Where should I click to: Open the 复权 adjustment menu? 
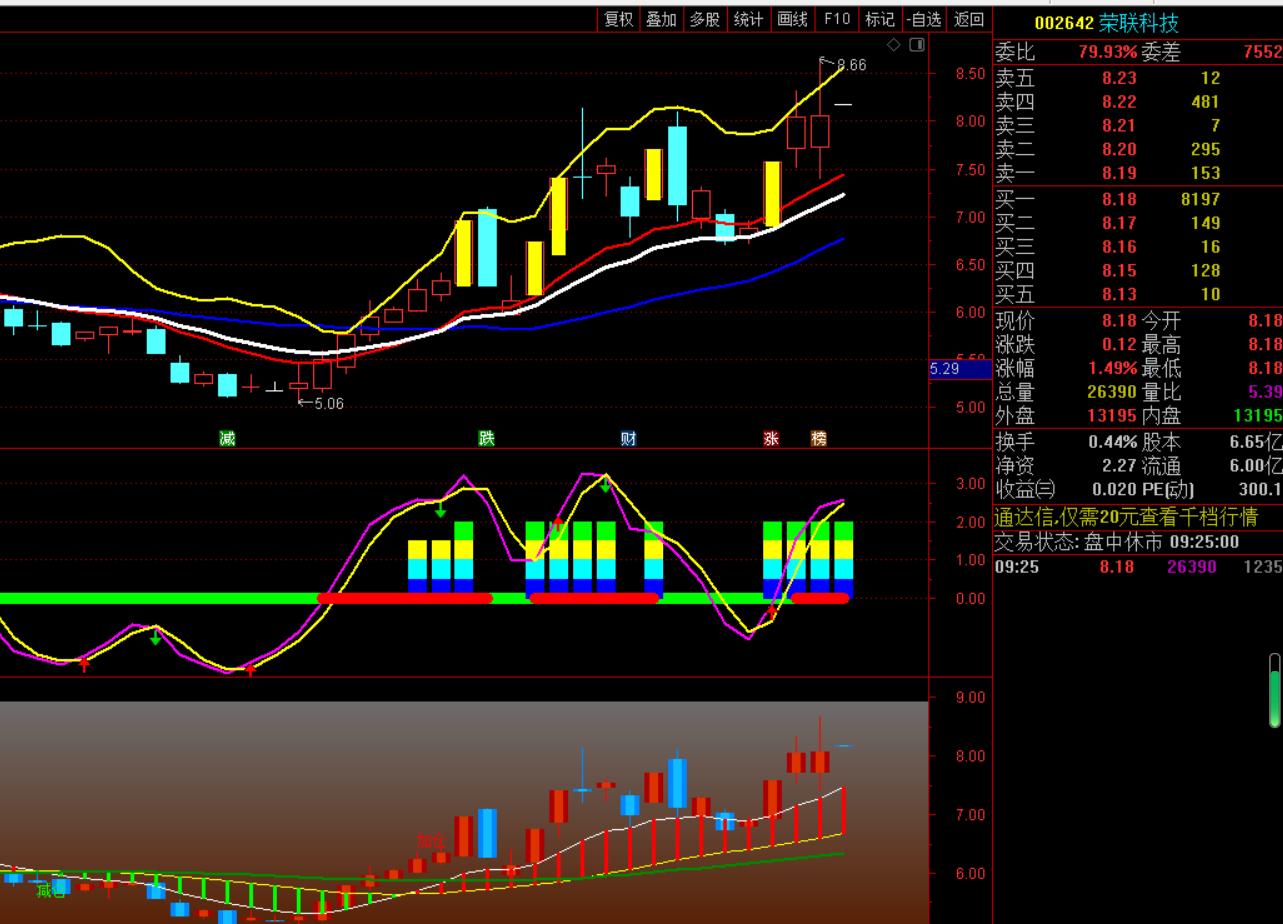click(x=619, y=19)
